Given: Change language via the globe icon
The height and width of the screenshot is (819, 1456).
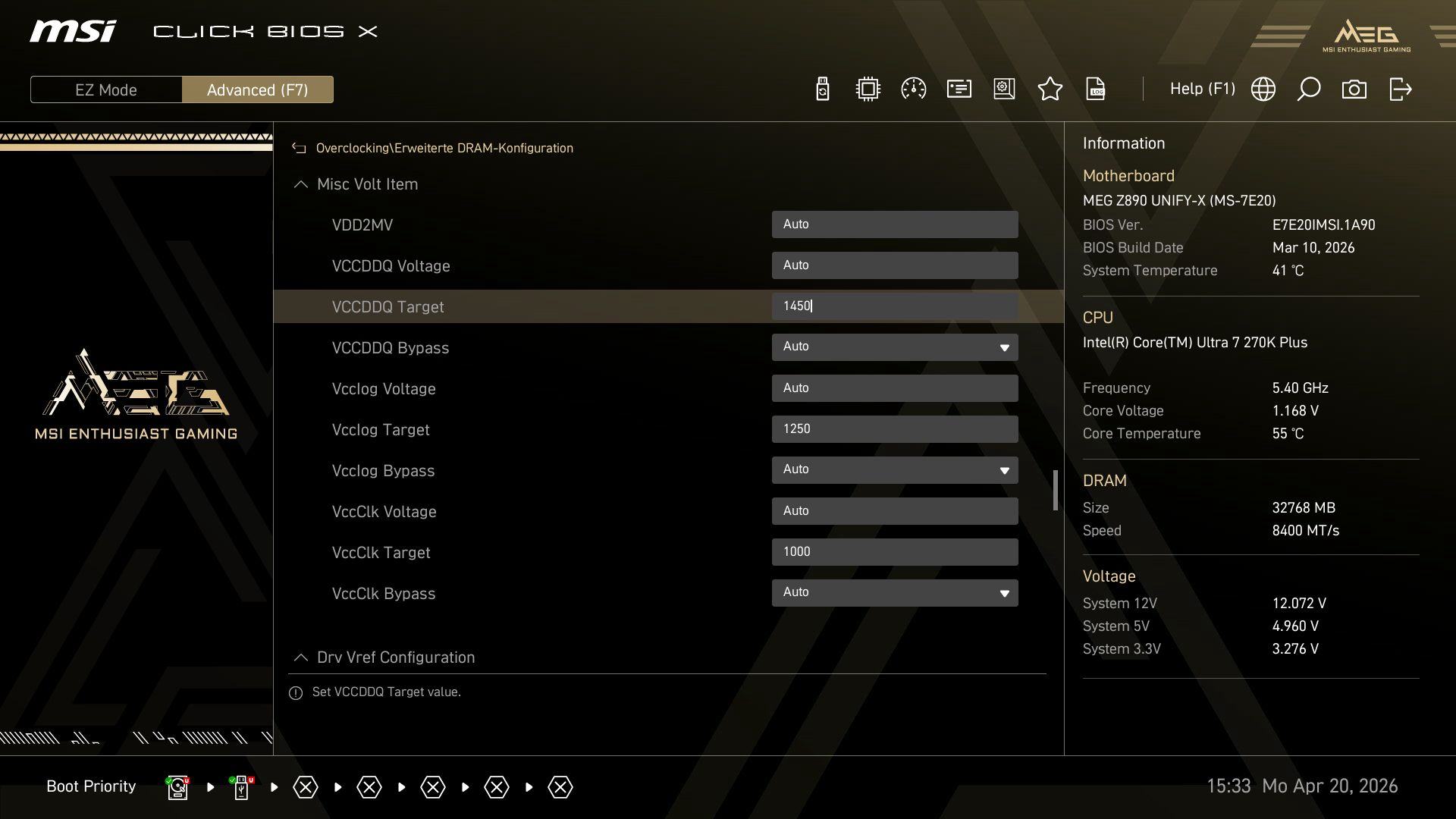Looking at the screenshot, I should pyautogui.click(x=1263, y=89).
